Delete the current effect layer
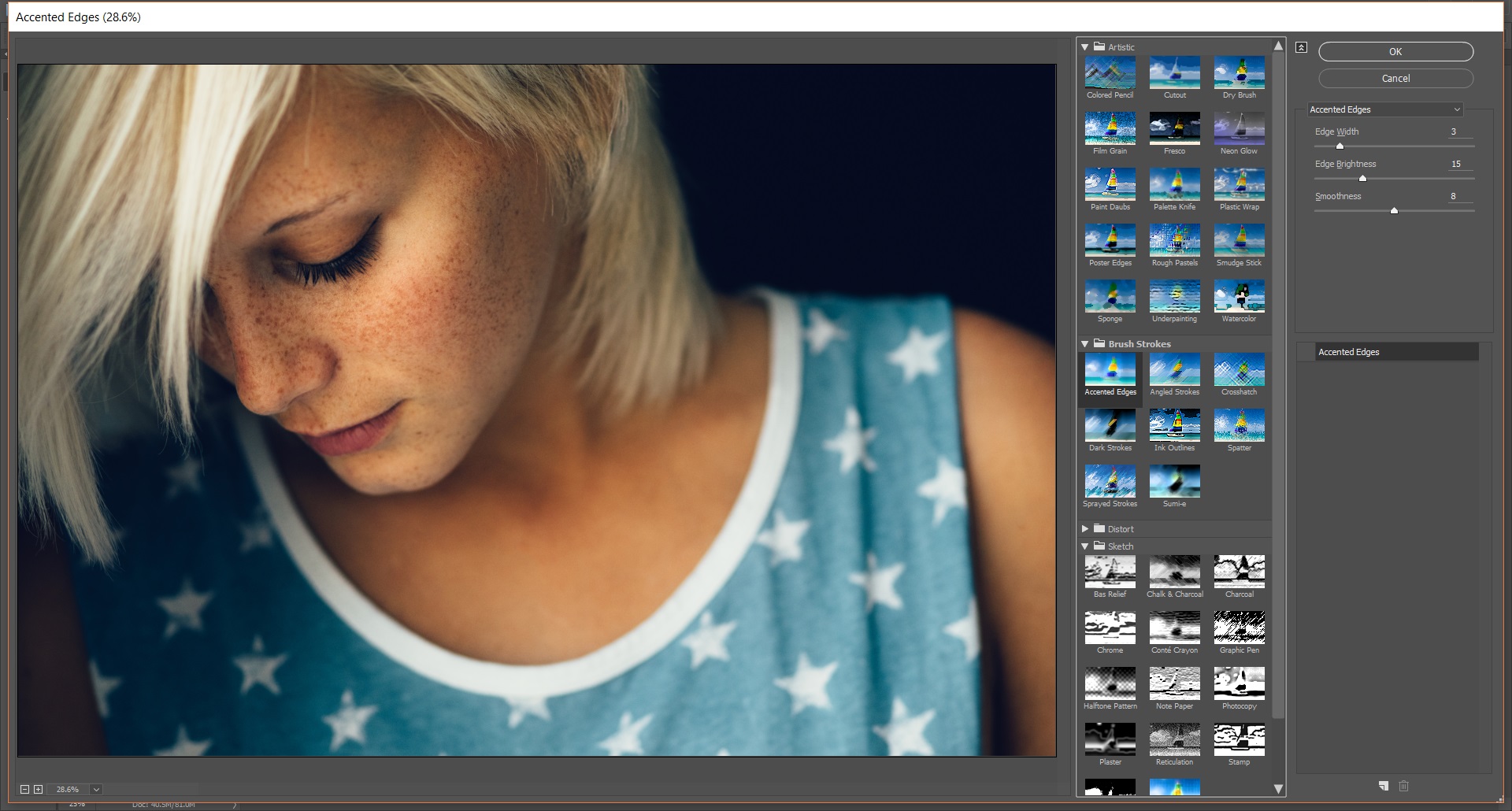This screenshot has width=1512, height=811. (1404, 786)
